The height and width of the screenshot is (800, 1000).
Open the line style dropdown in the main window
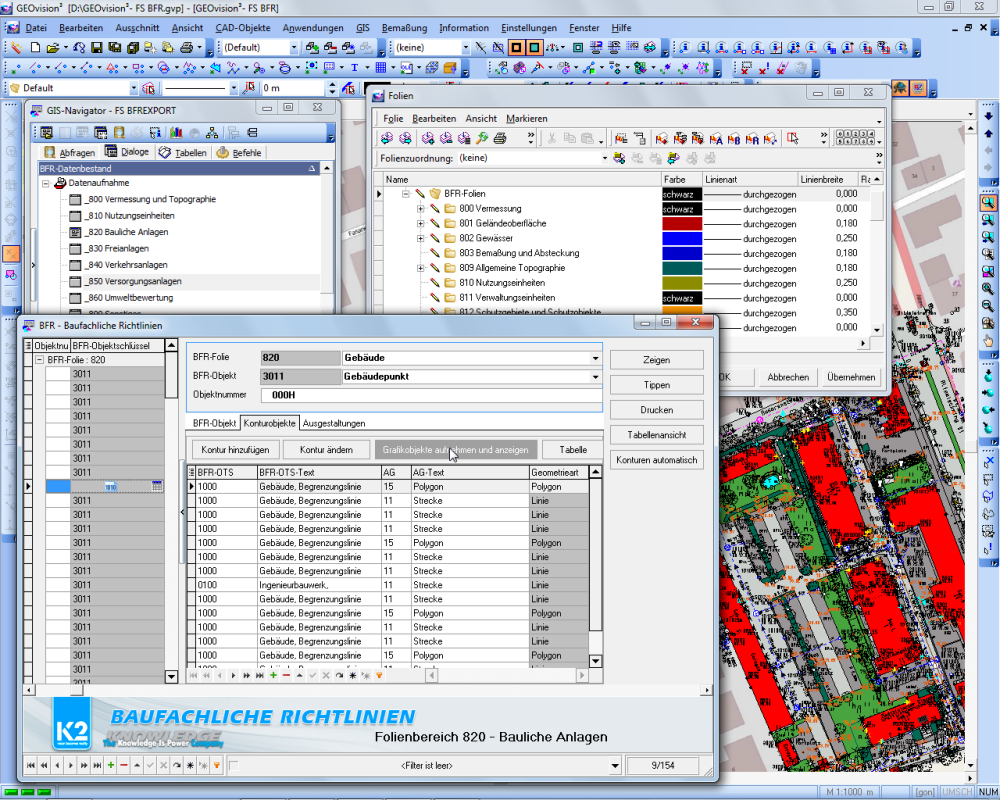[x=233, y=88]
